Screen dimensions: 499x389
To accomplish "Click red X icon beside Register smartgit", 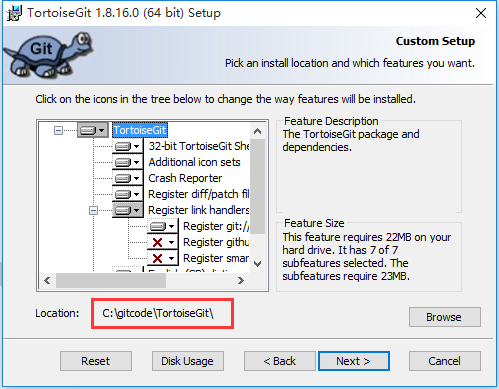I will (162, 258).
